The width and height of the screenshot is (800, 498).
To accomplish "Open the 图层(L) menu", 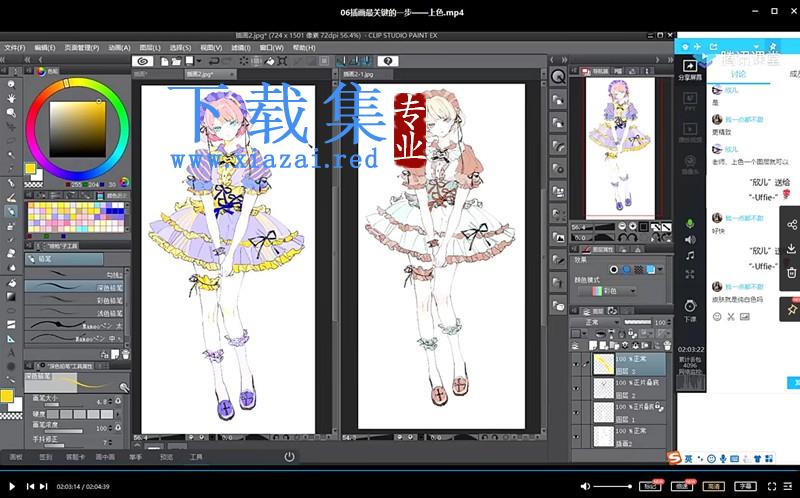I will coord(150,47).
